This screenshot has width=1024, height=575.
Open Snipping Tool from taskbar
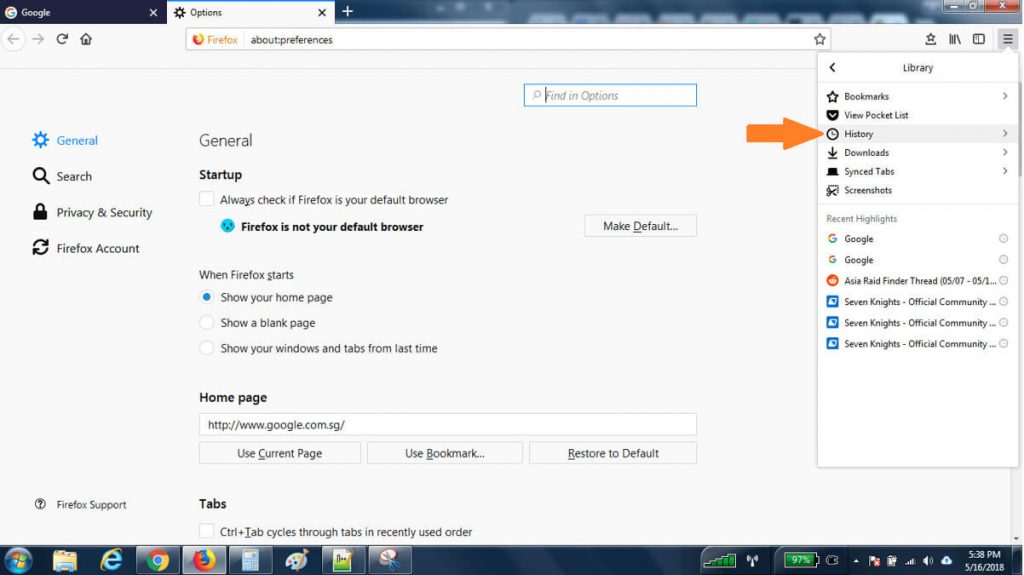[x=390, y=561]
